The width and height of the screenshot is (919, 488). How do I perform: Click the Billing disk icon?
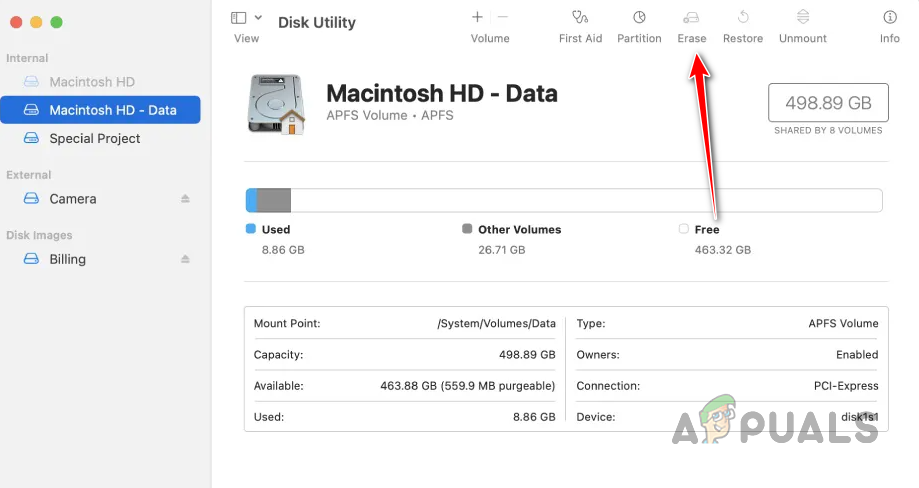pyautogui.click(x=31, y=259)
